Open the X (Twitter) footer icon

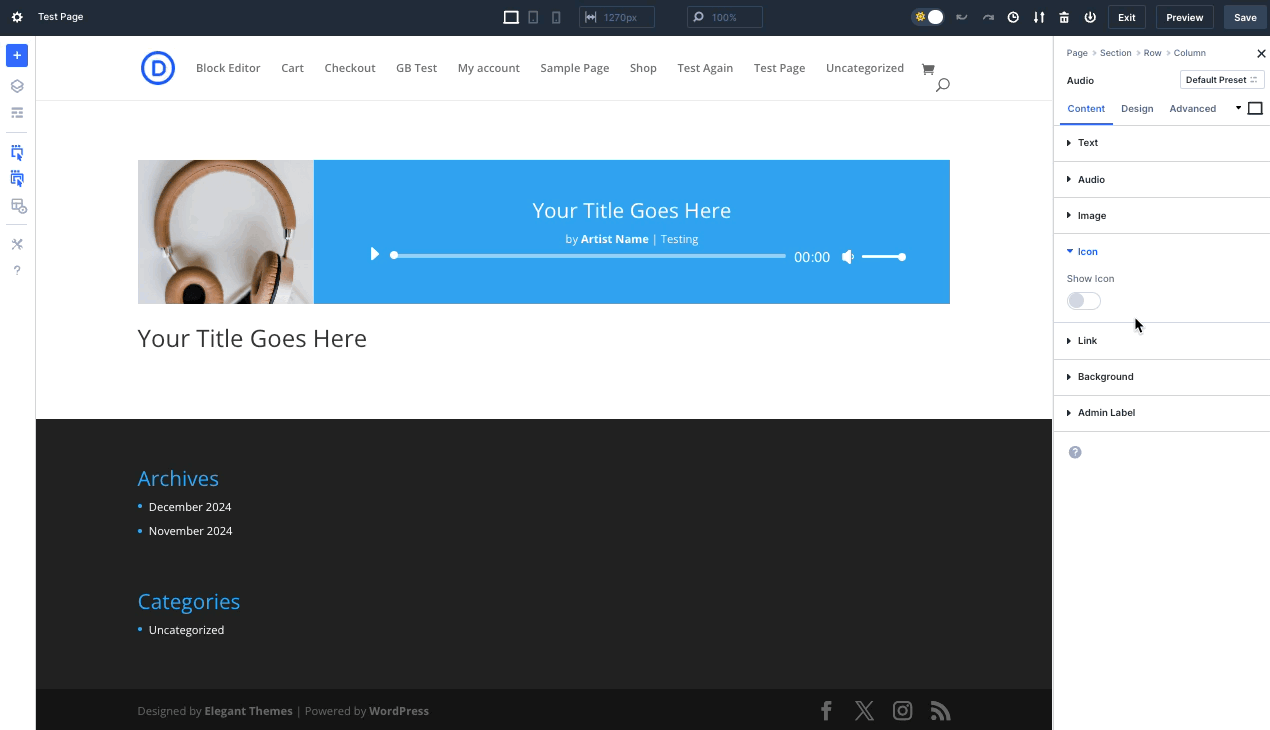[x=865, y=711]
